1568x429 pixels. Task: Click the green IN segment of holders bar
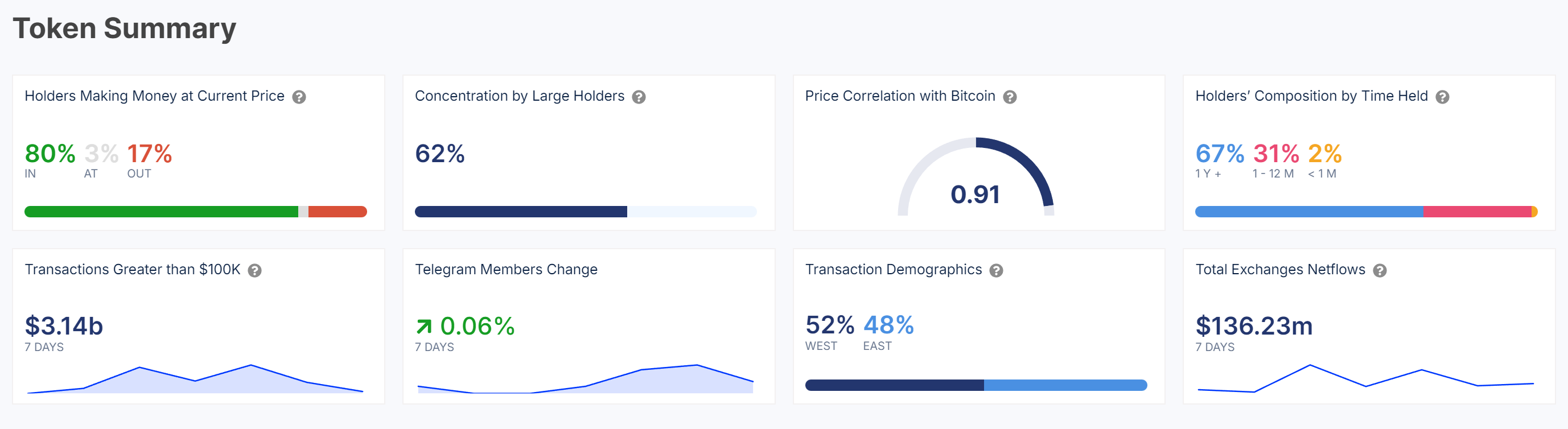[161, 212]
